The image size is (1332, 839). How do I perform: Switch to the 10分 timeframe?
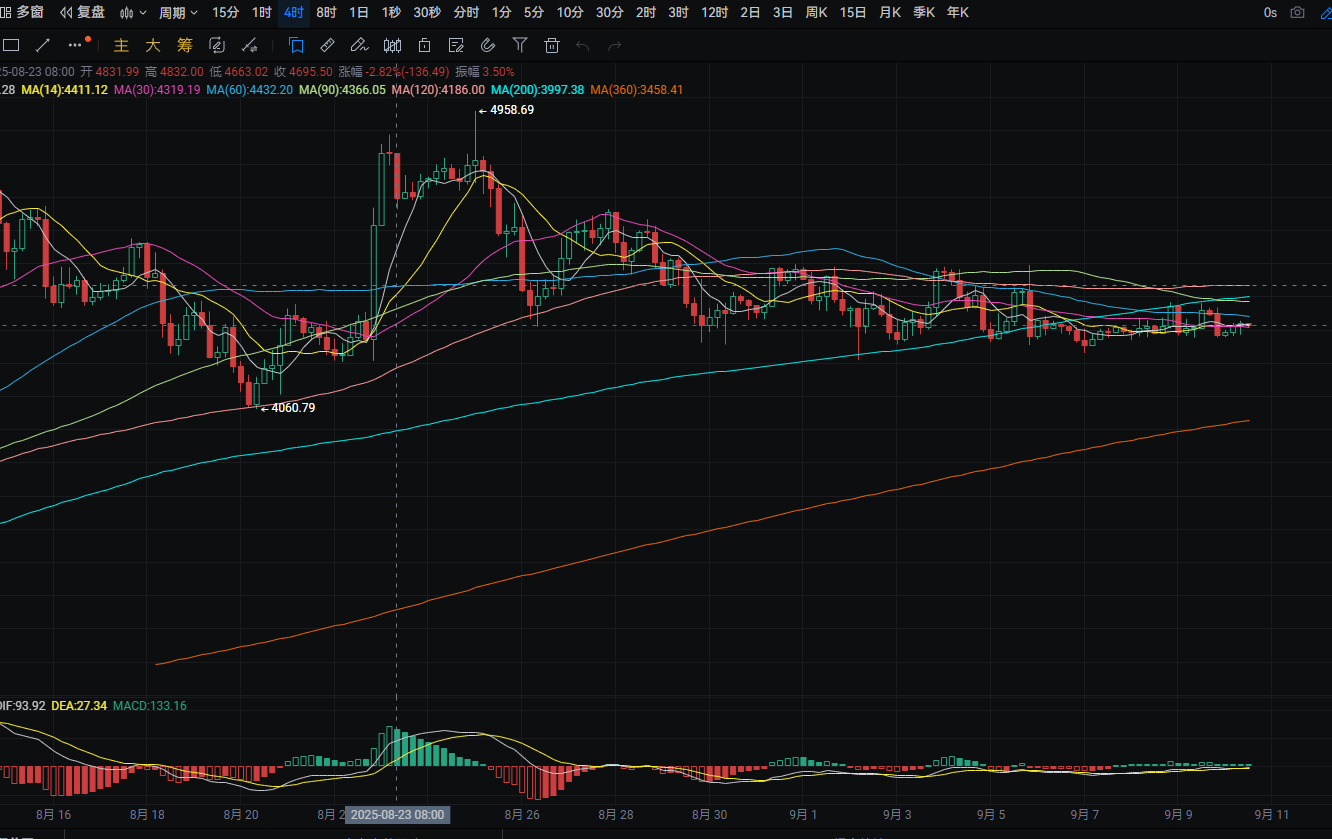click(570, 13)
